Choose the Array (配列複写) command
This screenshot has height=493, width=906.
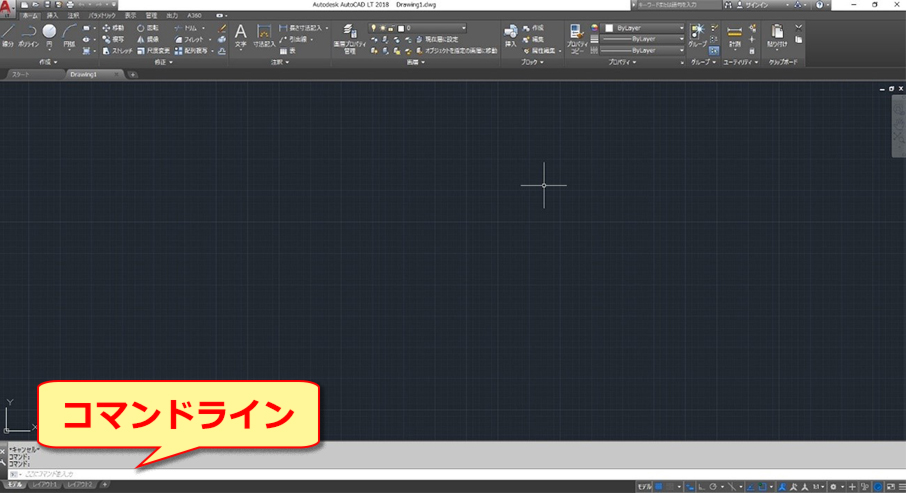(x=191, y=51)
